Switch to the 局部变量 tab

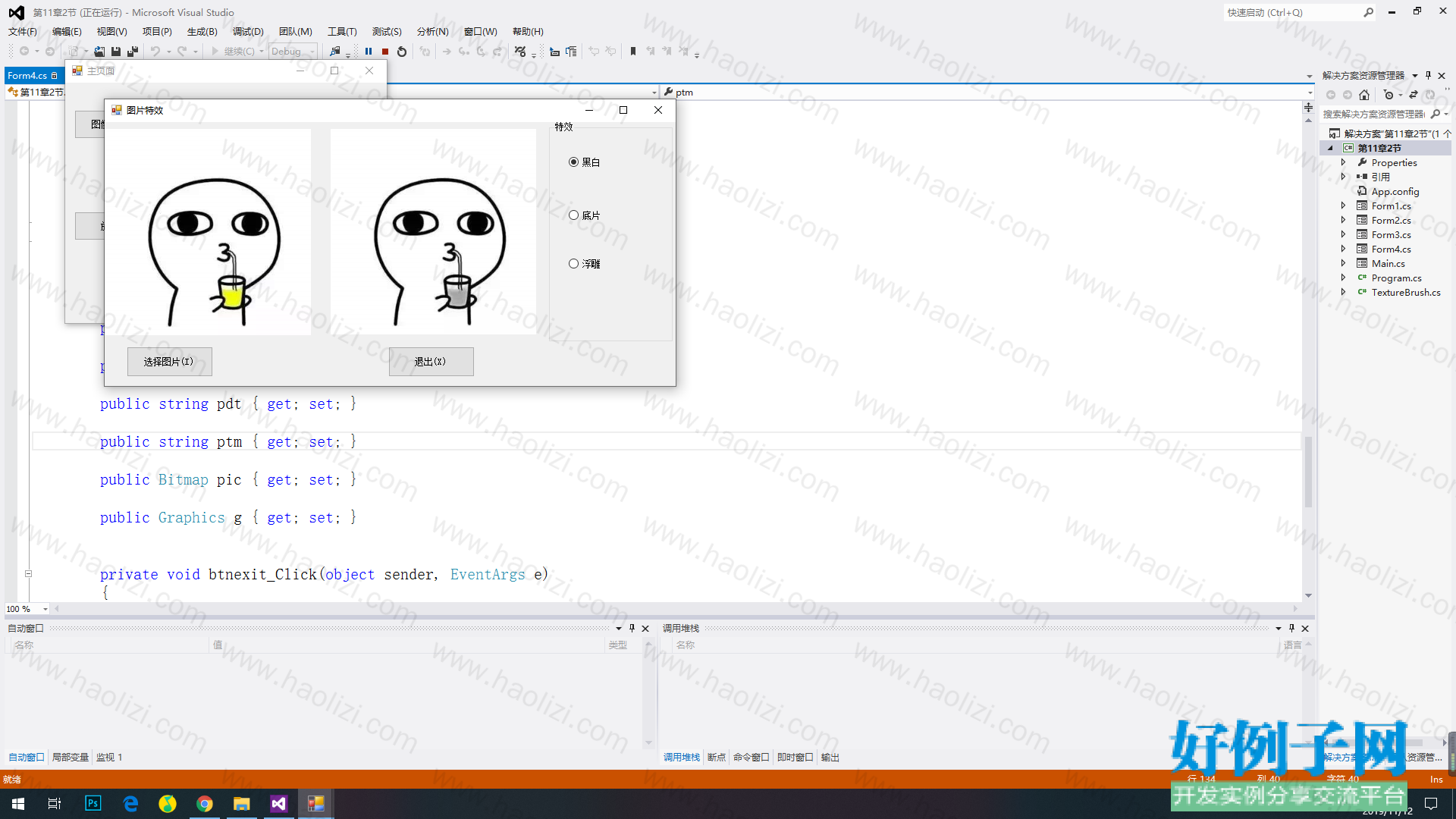[71, 757]
